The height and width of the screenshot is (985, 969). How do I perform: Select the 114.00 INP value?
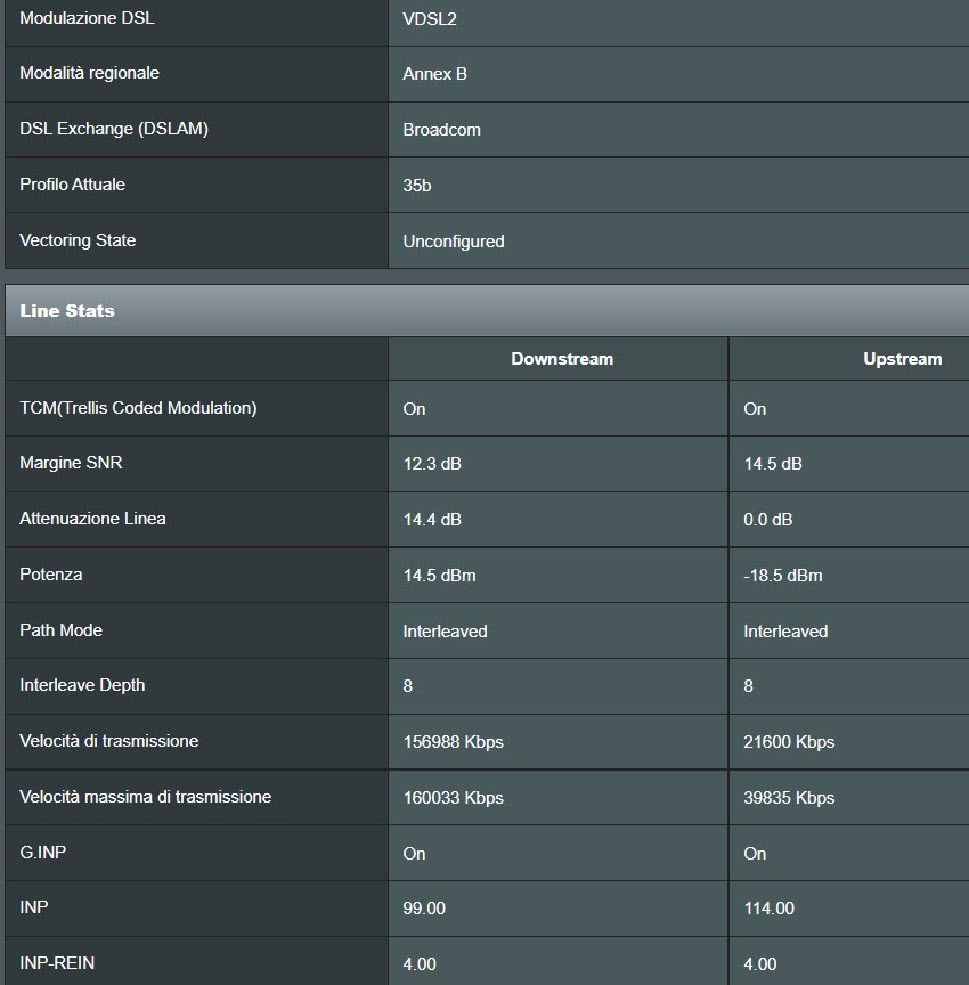tap(769, 908)
